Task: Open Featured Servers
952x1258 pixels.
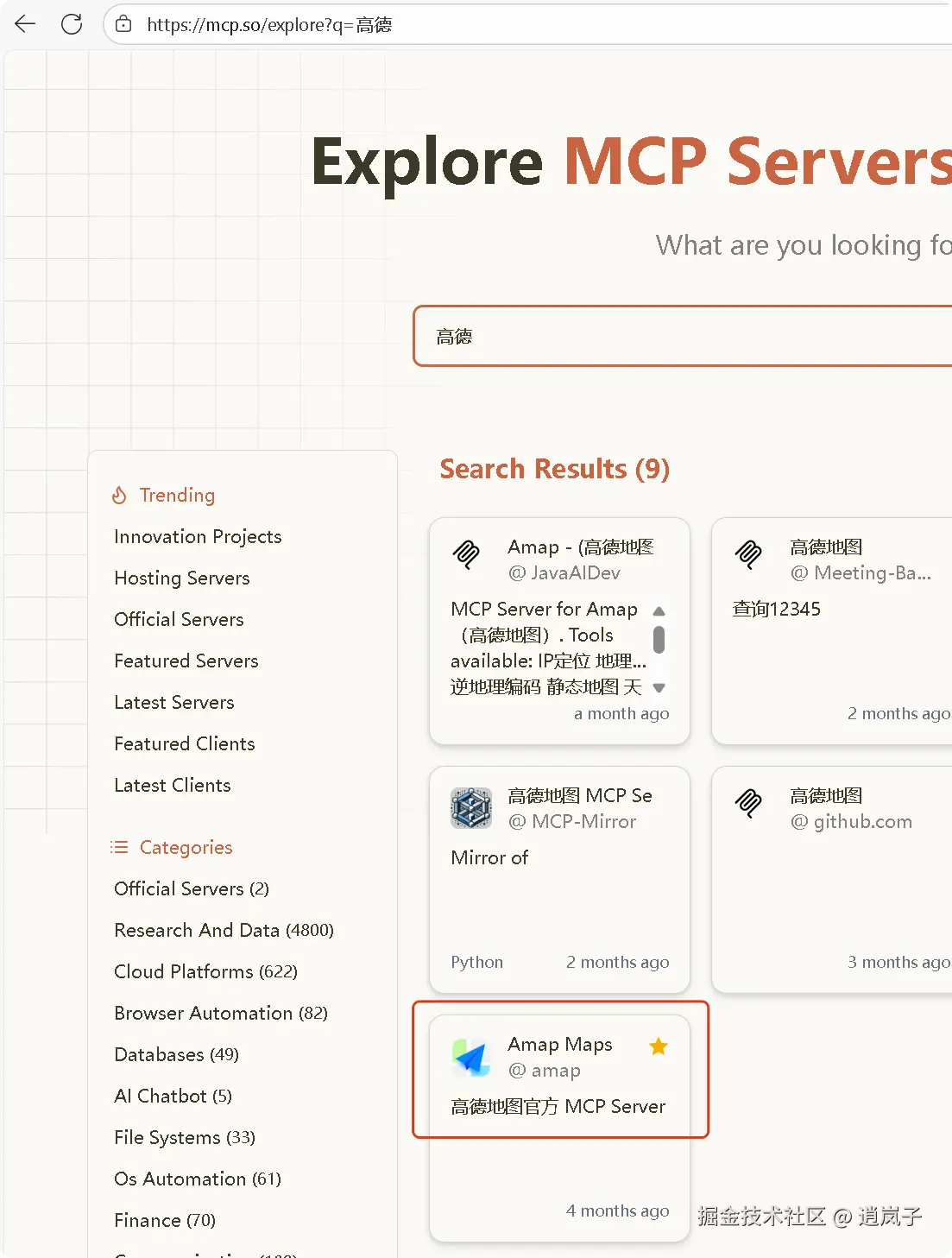Action: click(186, 661)
